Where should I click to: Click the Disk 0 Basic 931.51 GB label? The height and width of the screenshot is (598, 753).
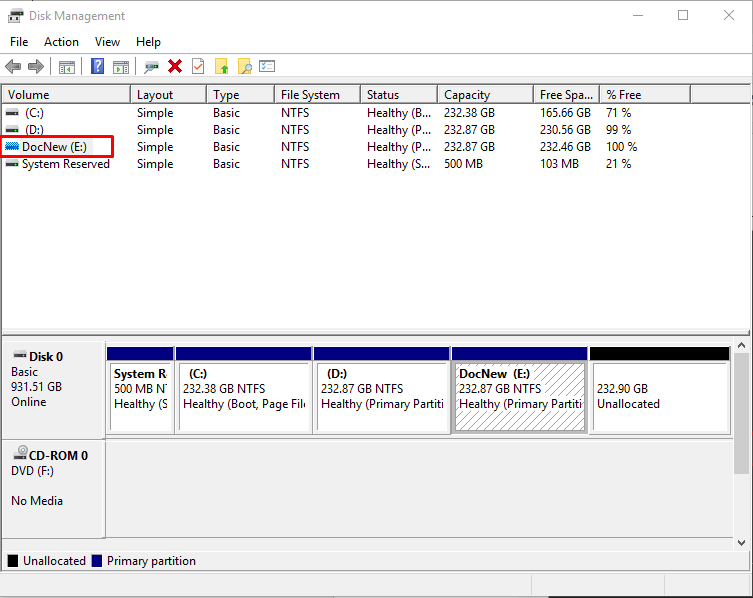point(53,390)
